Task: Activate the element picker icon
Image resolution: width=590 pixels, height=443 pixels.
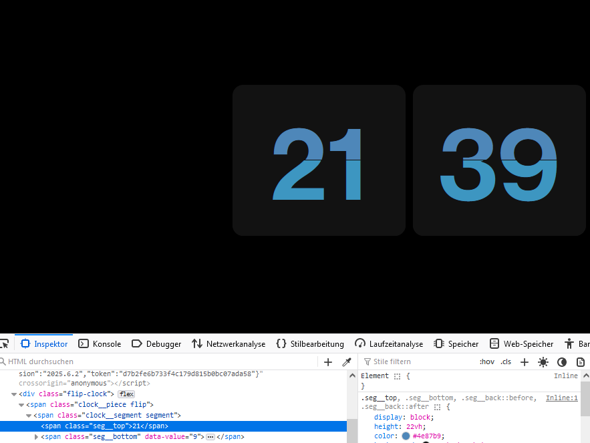Action: (x=5, y=344)
